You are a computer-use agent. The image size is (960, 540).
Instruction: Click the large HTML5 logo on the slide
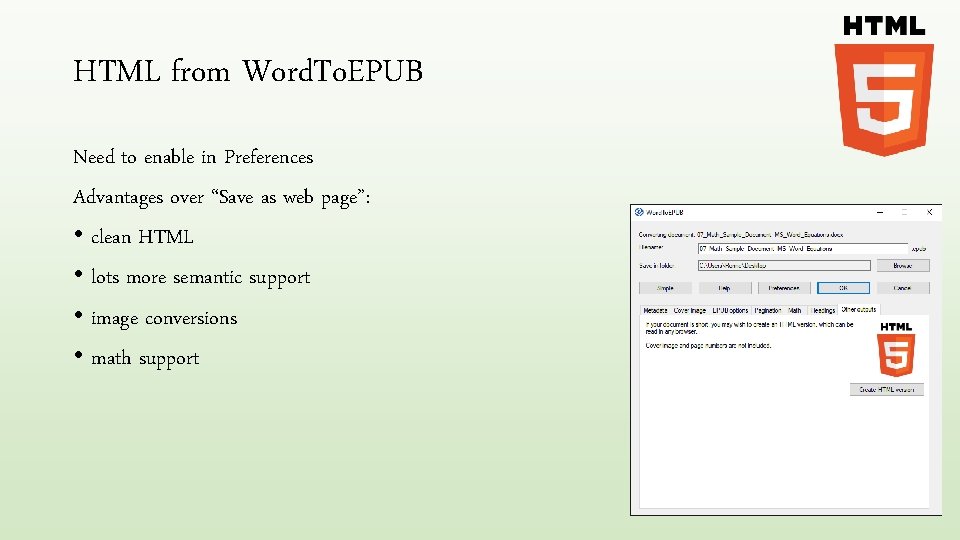pyautogui.click(x=884, y=86)
